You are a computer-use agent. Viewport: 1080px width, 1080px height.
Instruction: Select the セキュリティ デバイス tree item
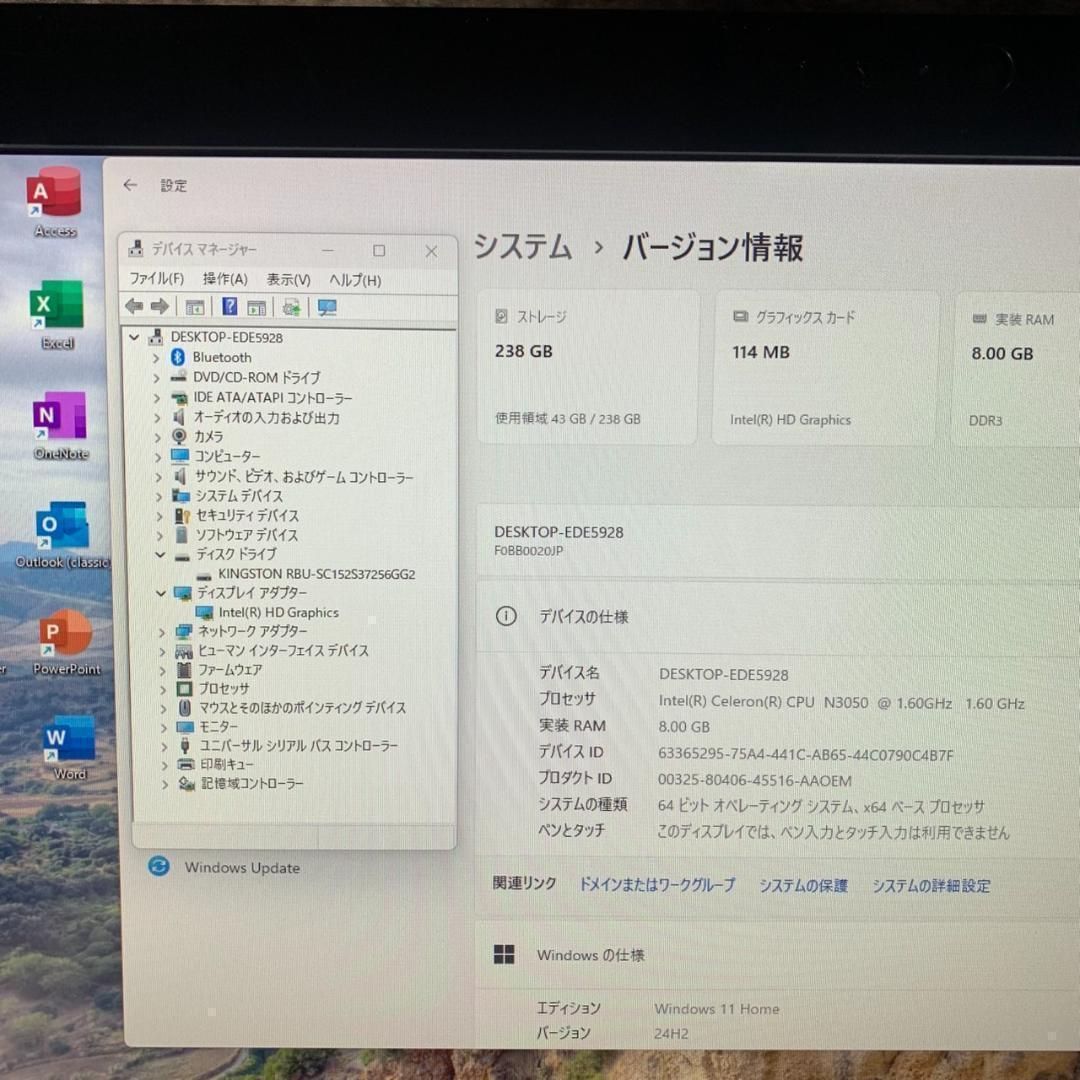(x=247, y=515)
